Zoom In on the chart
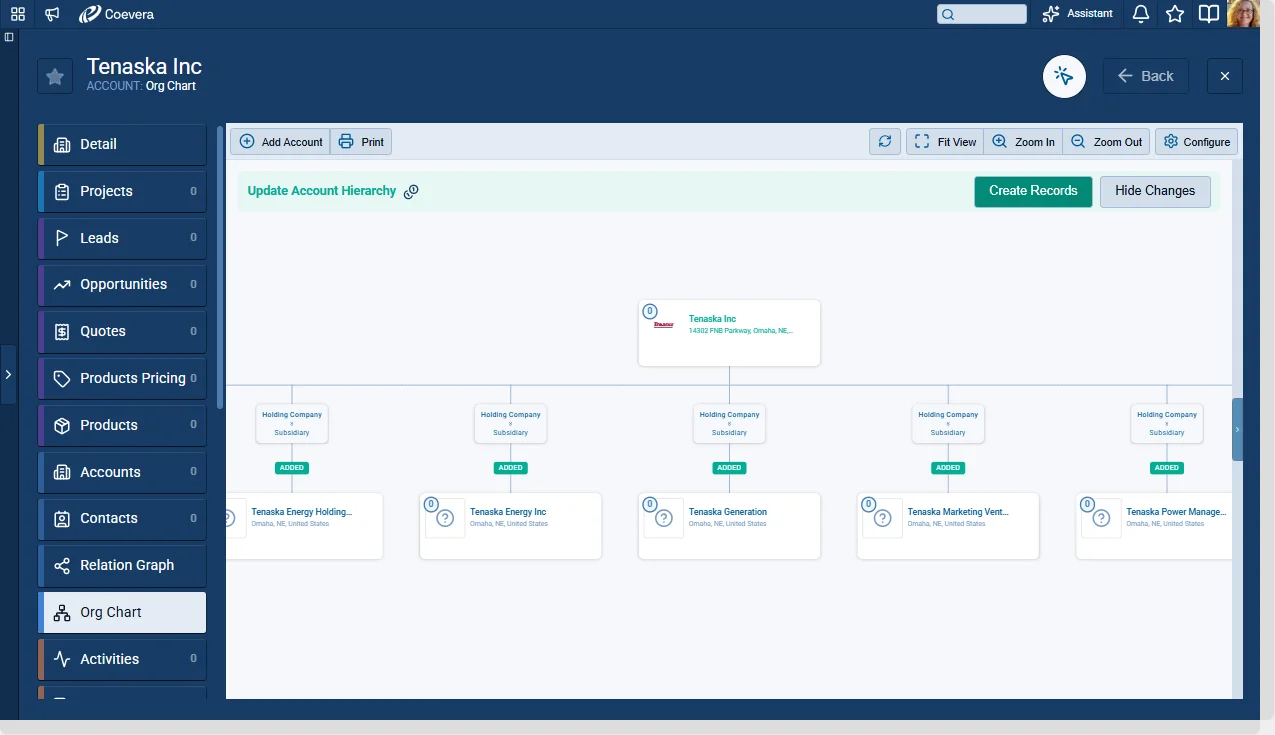This screenshot has height=735, width=1275. coord(1023,142)
